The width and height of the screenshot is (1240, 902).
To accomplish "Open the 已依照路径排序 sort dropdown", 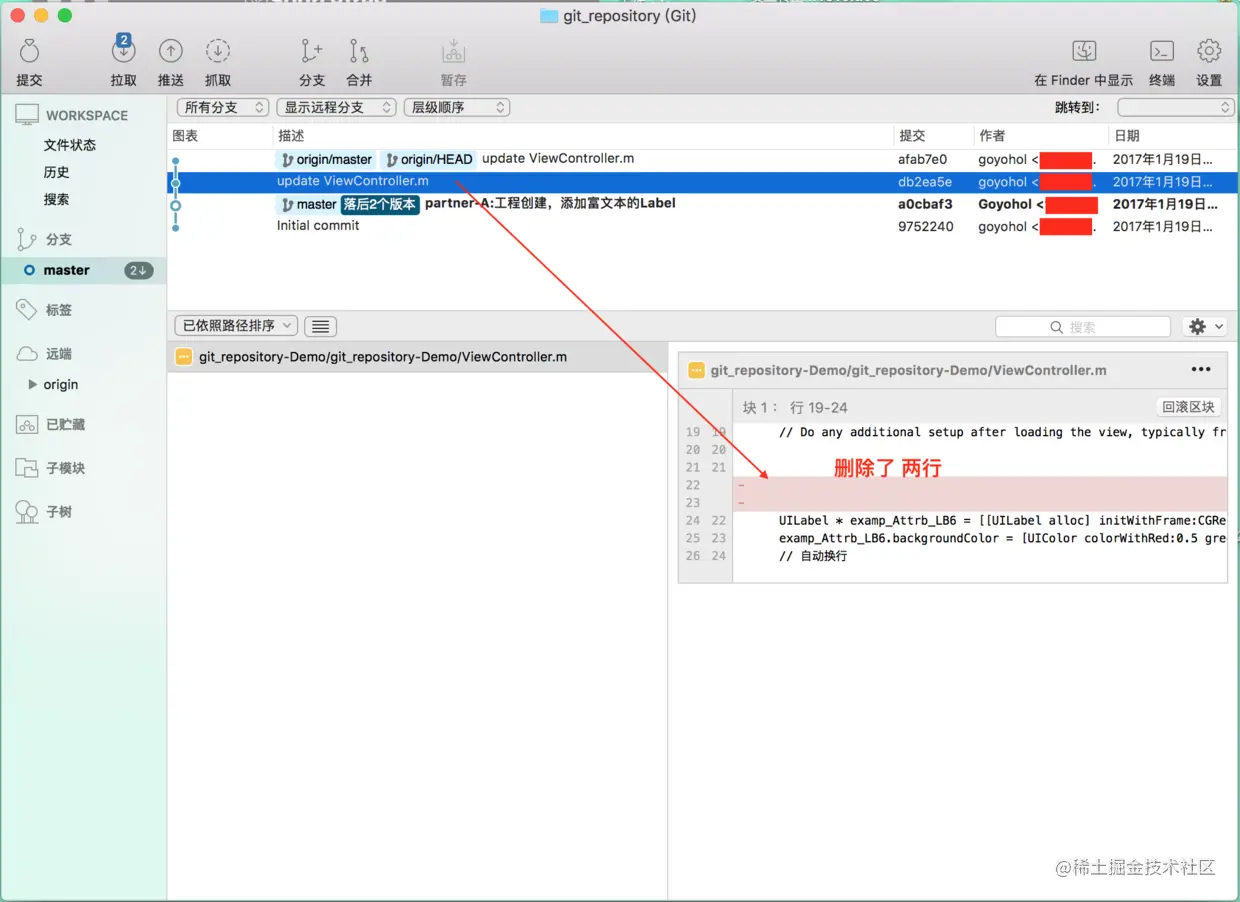I will (x=236, y=326).
